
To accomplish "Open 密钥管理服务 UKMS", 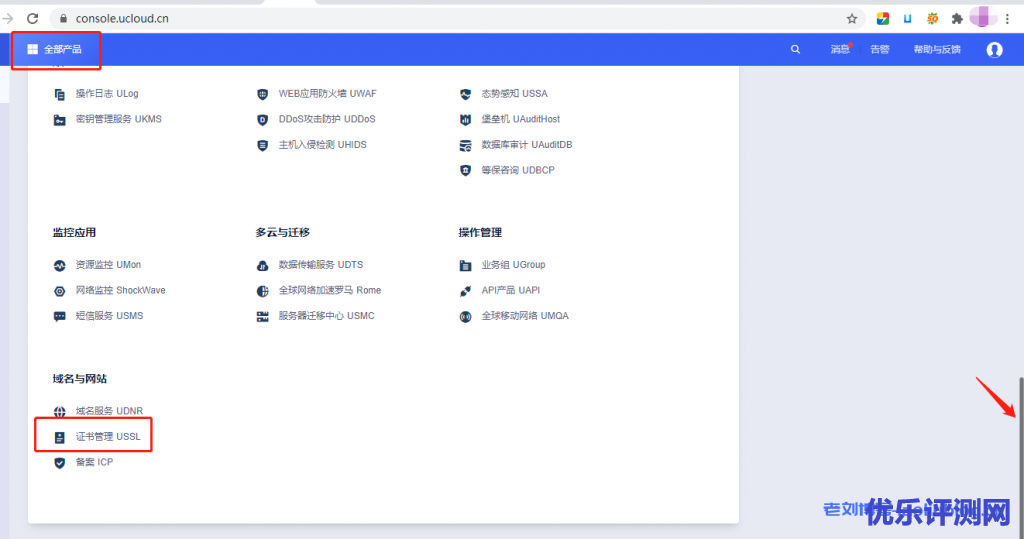I will click(119, 119).
